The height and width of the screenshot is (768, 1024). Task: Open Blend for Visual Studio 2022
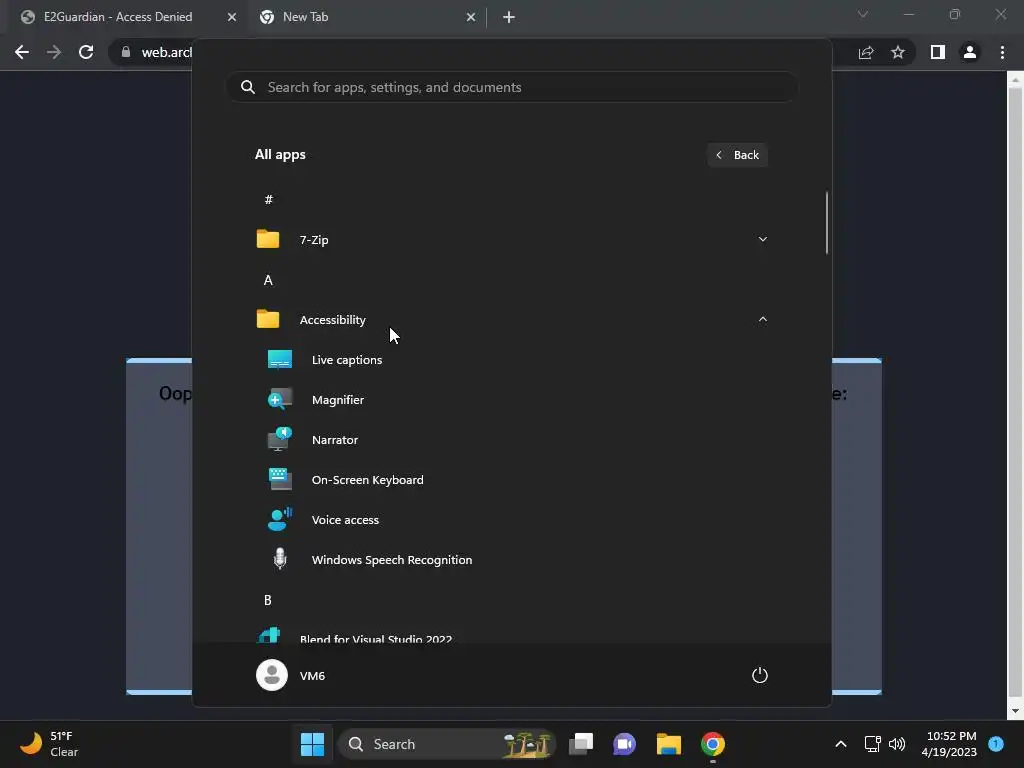511,635
